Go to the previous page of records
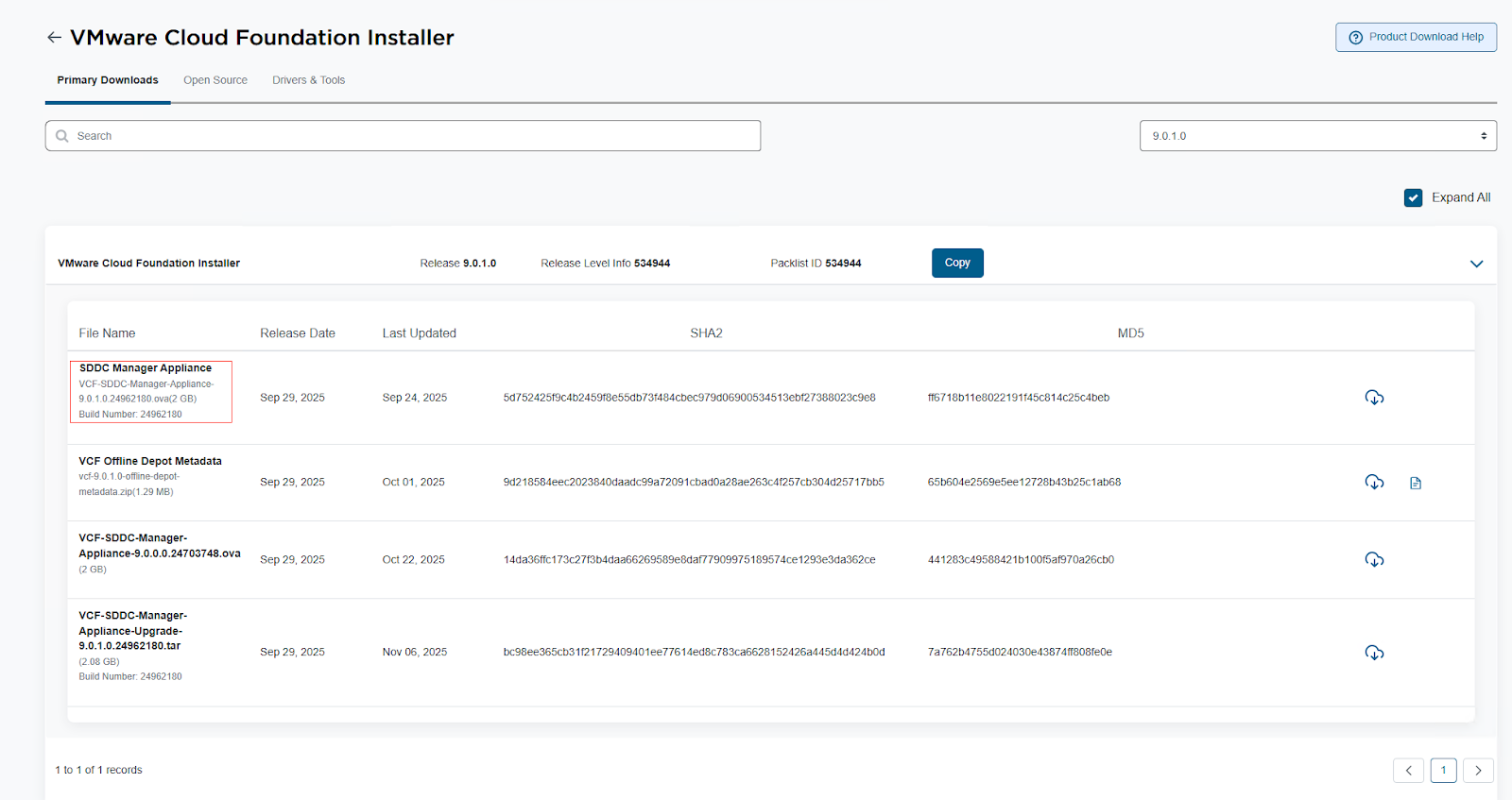 1408,771
